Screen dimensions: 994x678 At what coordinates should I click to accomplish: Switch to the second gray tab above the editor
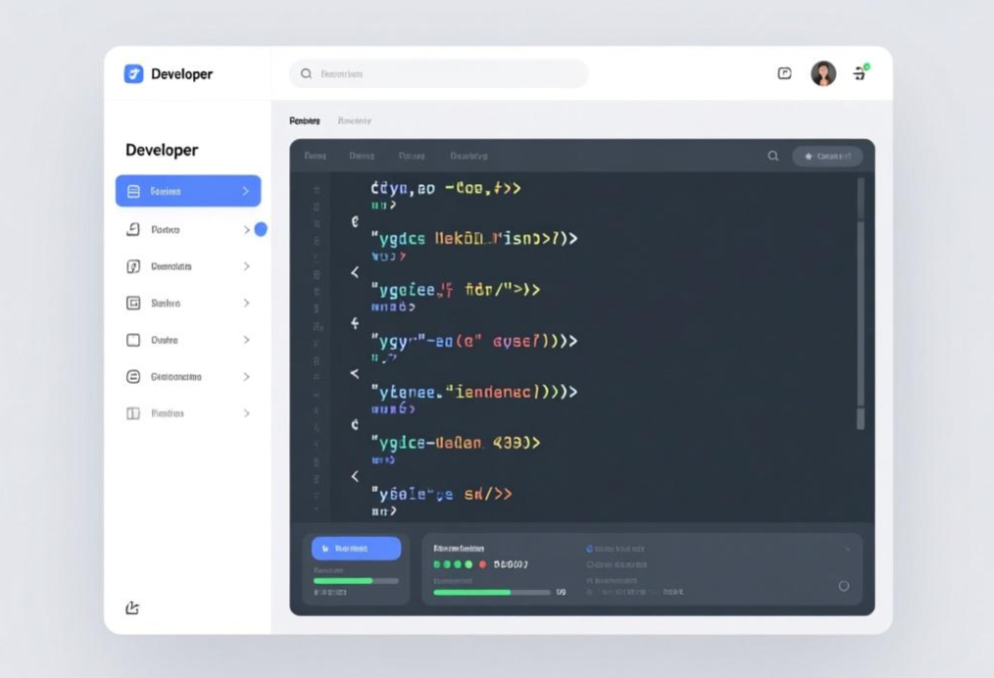(x=354, y=121)
